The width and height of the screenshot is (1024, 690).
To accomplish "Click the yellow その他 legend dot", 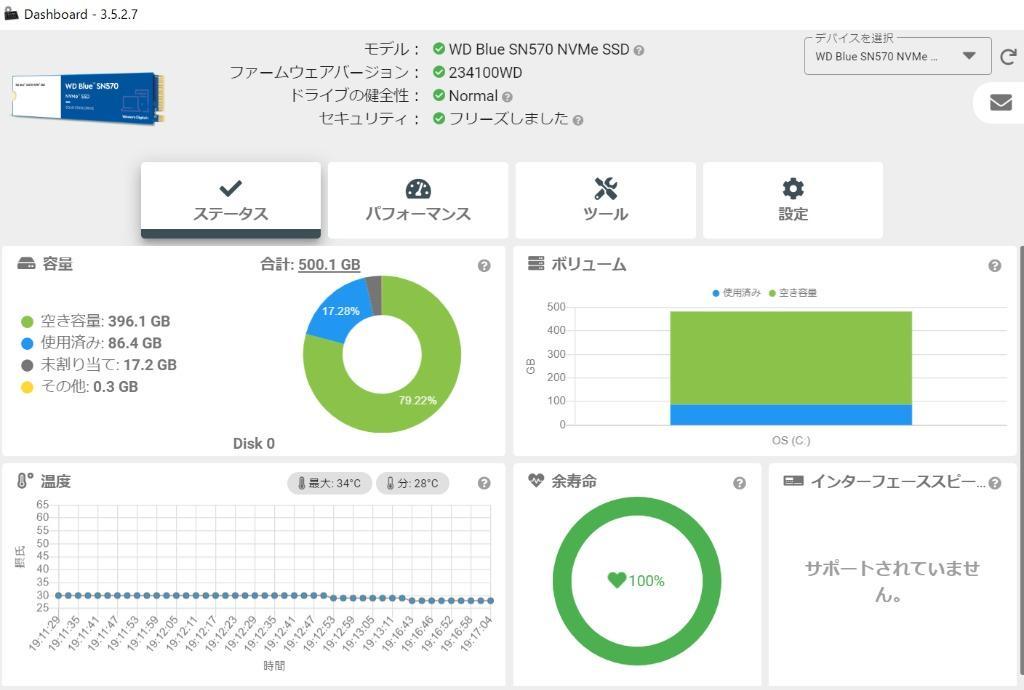I will coord(27,387).
